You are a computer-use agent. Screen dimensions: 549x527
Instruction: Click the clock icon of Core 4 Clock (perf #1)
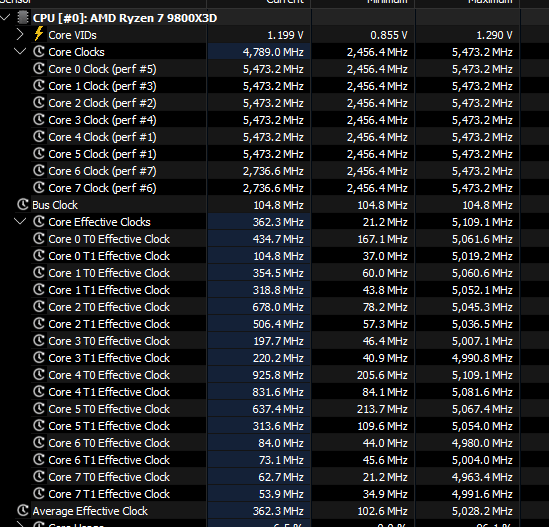[39, 136]
